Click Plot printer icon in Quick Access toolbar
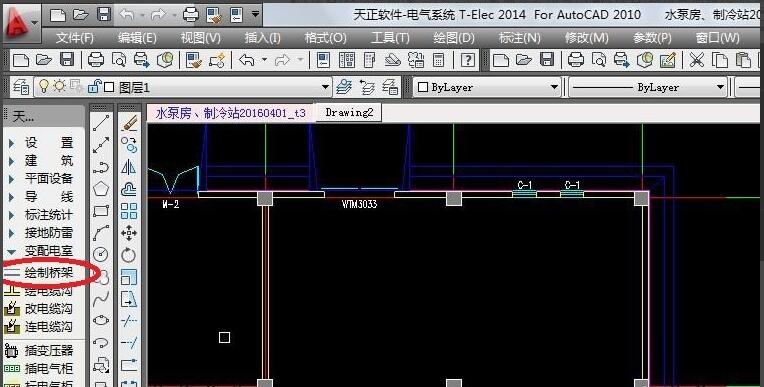 click(191, 14)
